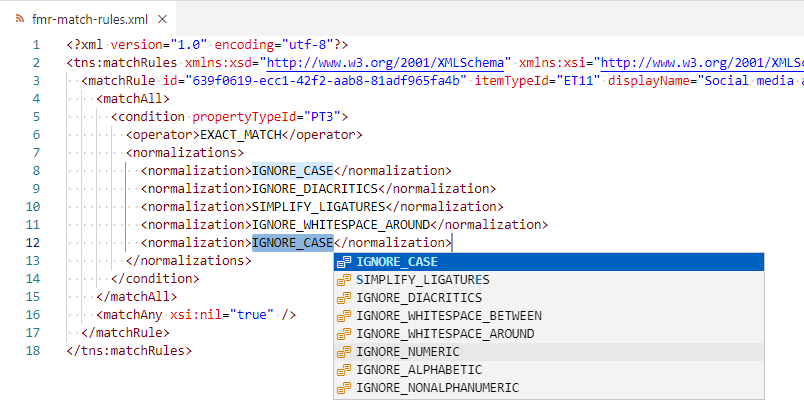This screenshot has height=419, width=804.
Task: Click the version "1.0" value
Action: 189,45
